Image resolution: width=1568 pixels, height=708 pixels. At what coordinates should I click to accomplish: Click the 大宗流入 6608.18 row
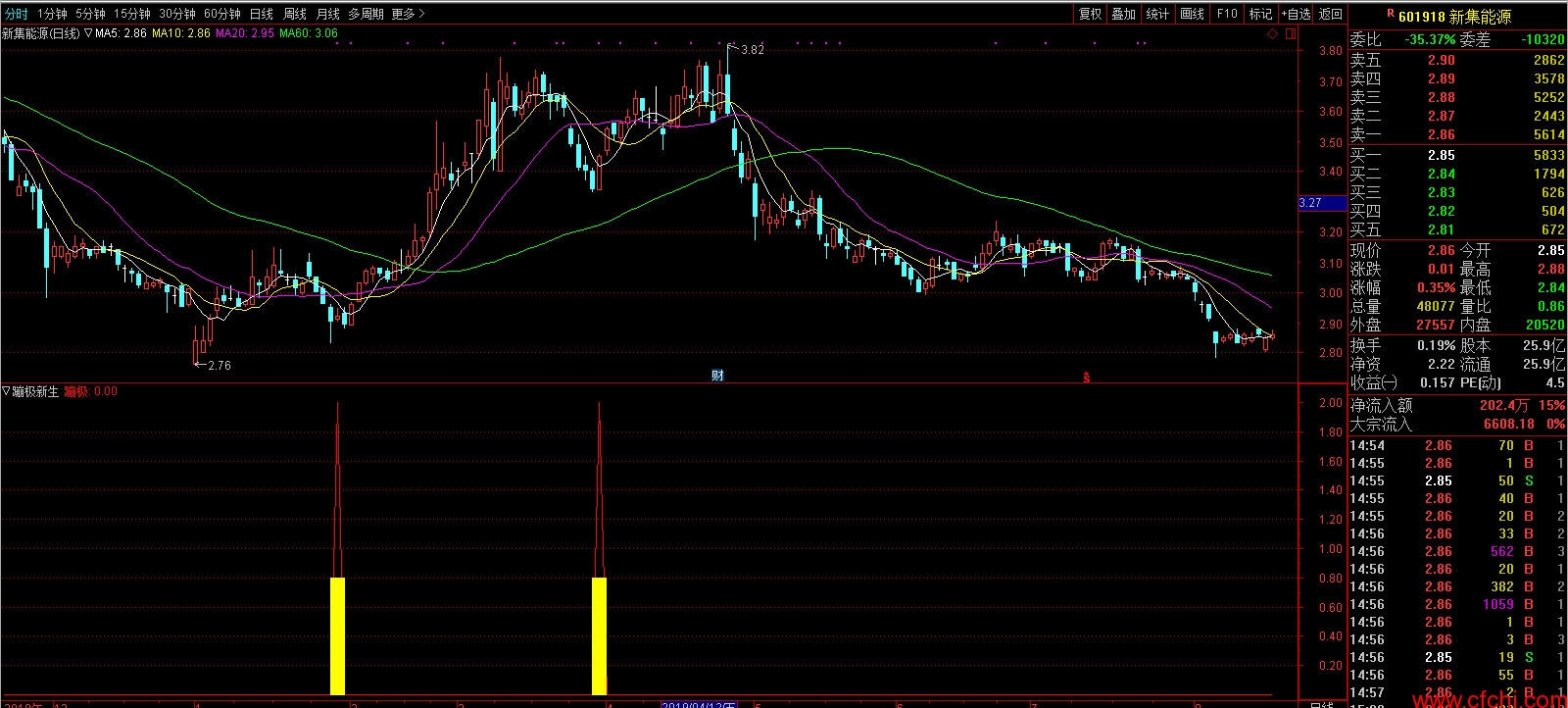click(x=1457, y=424)
